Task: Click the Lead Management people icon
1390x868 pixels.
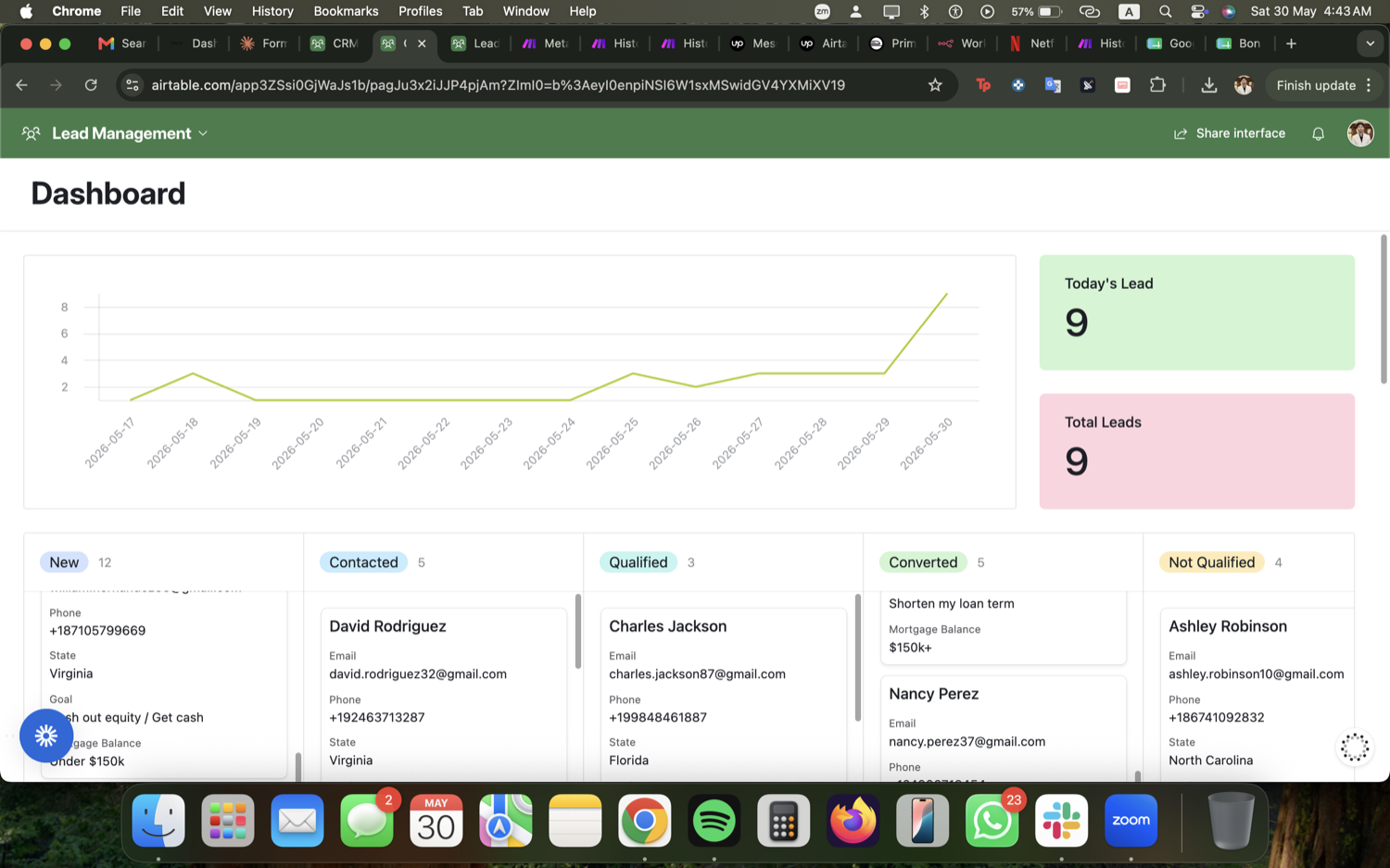Action: (31, 133)
